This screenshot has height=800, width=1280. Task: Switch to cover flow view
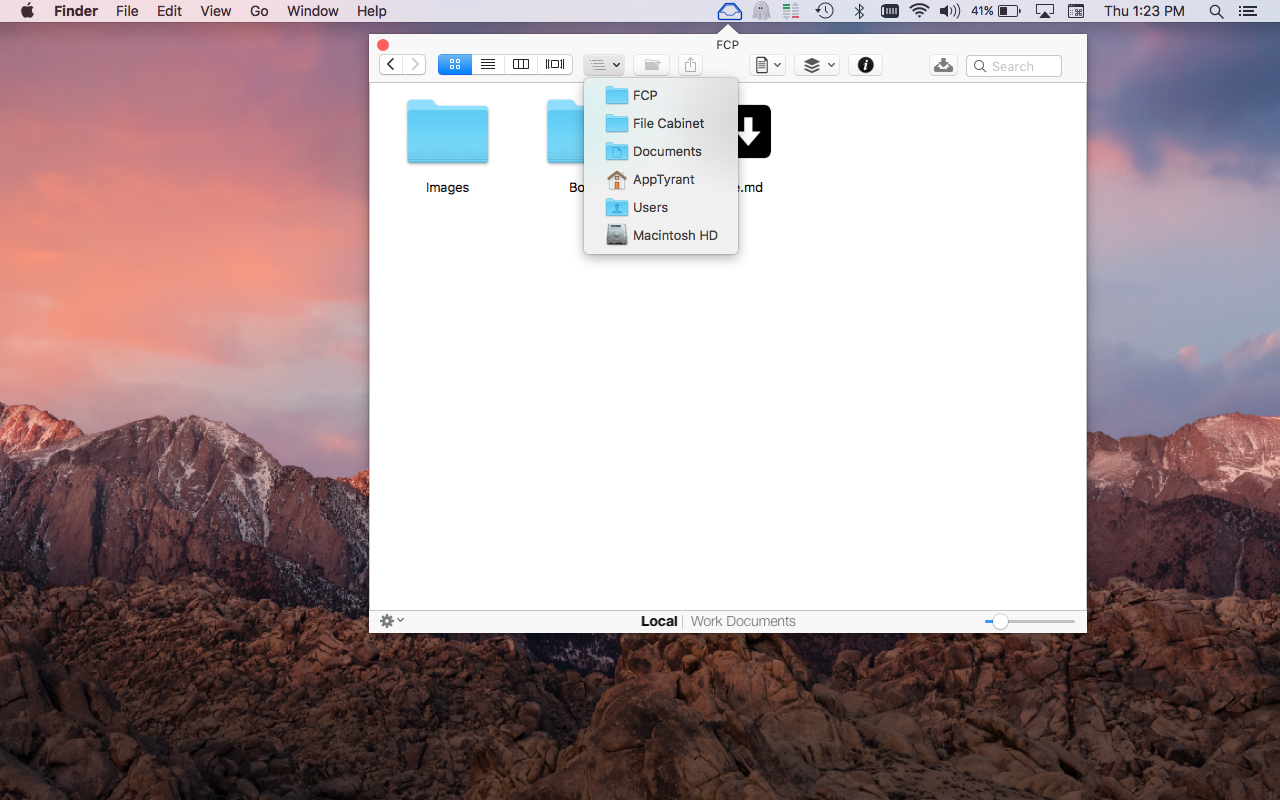[x=555, y=65]
